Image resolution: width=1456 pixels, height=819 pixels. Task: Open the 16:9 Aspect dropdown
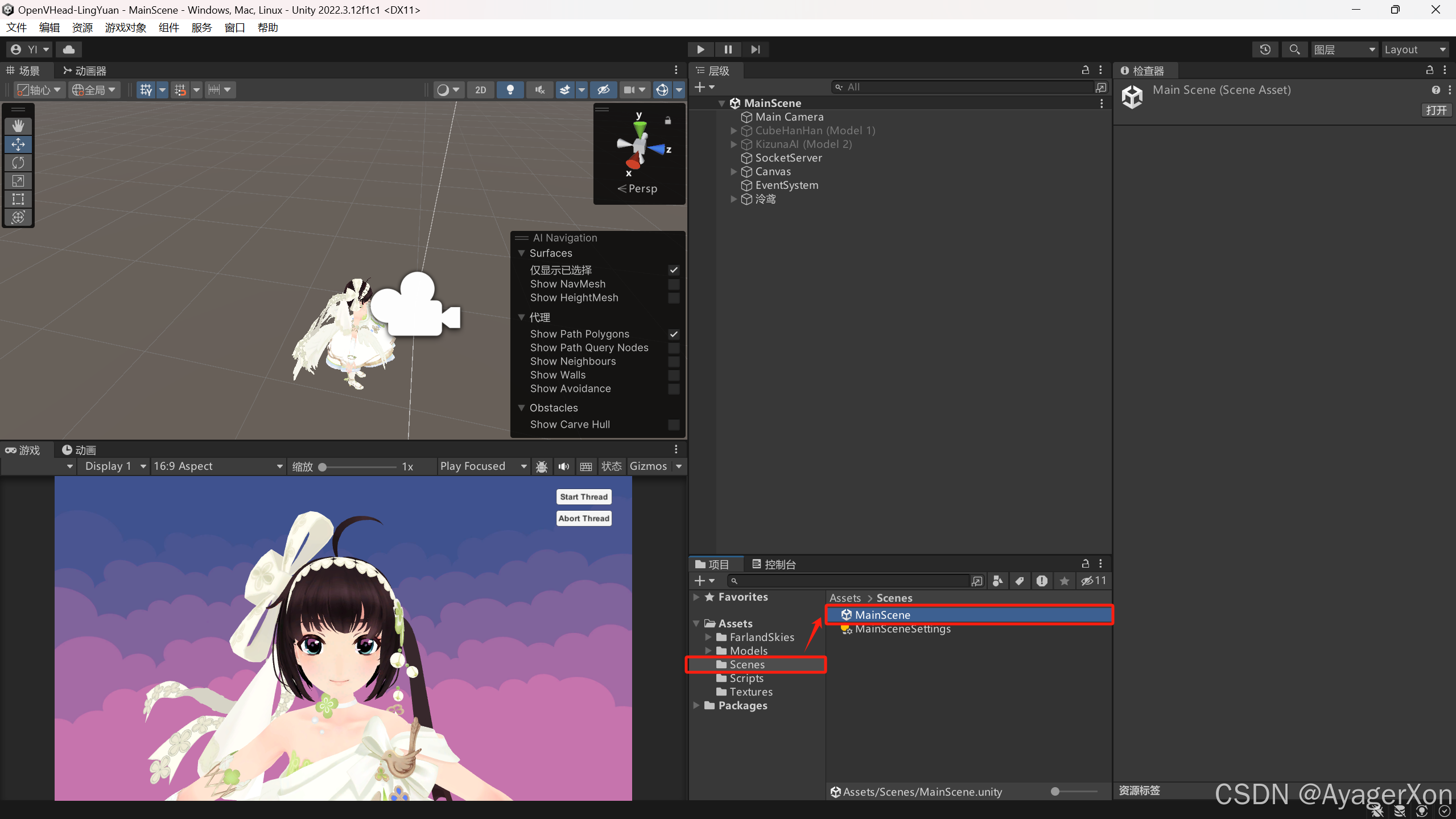[x=218, y=466]
